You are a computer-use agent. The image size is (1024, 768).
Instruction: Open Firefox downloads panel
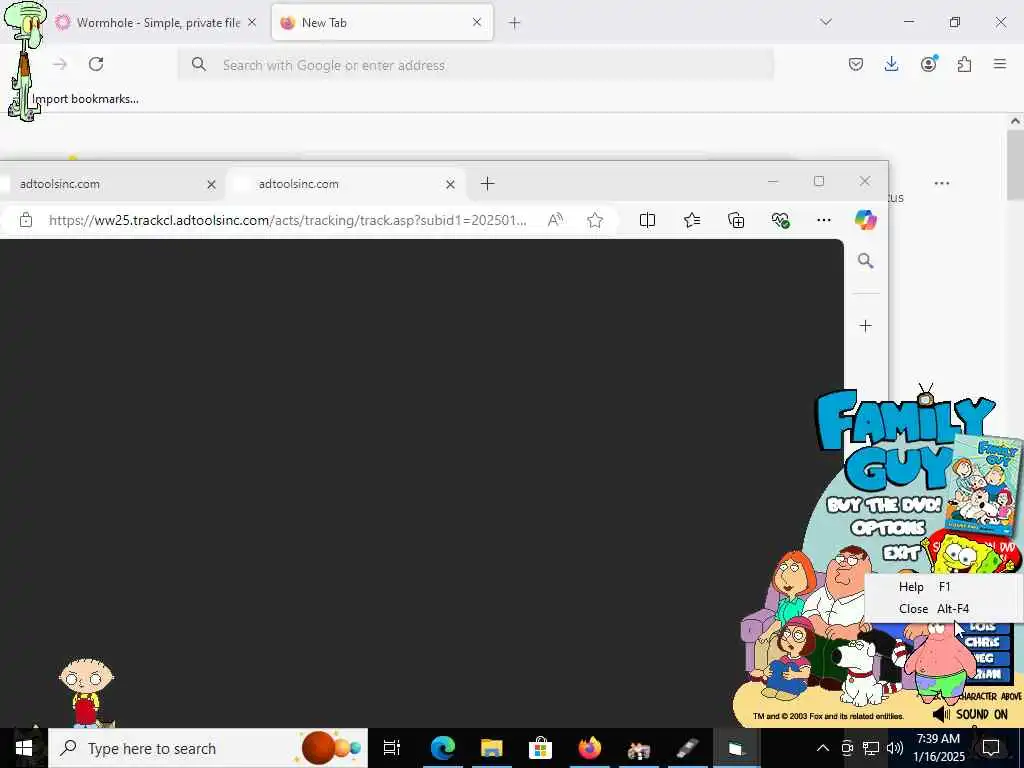pyautogui.click(x=891, y=64)
